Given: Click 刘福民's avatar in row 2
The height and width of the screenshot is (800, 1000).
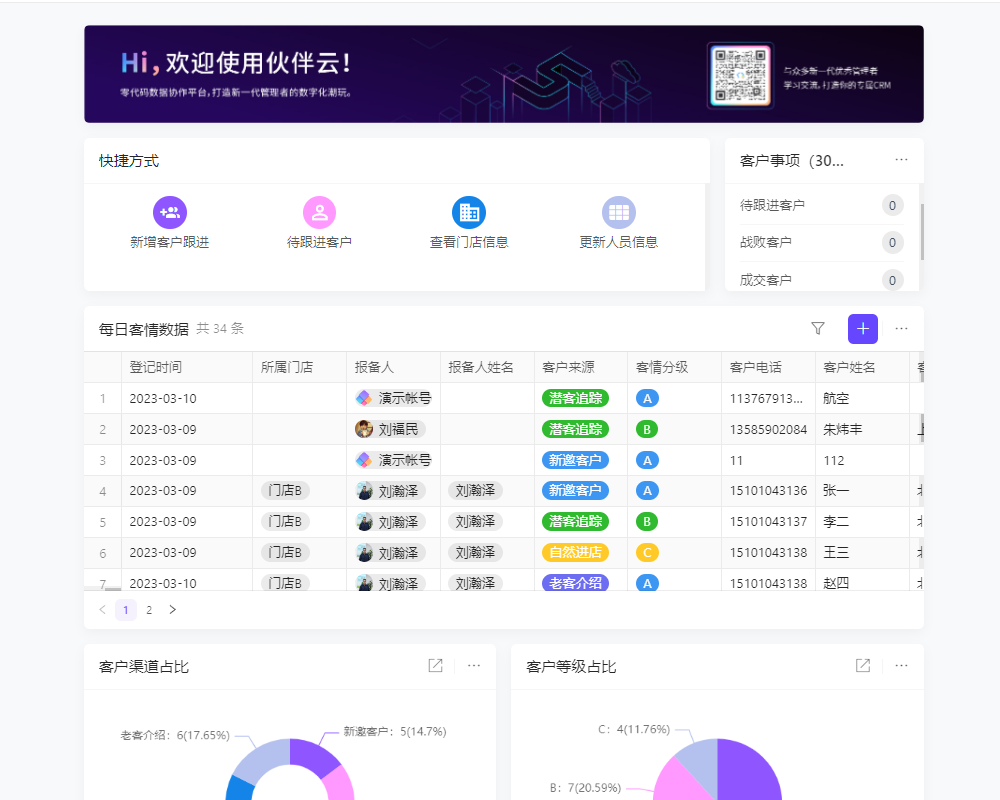Looking at the screenshot, I should coord(363,429).
